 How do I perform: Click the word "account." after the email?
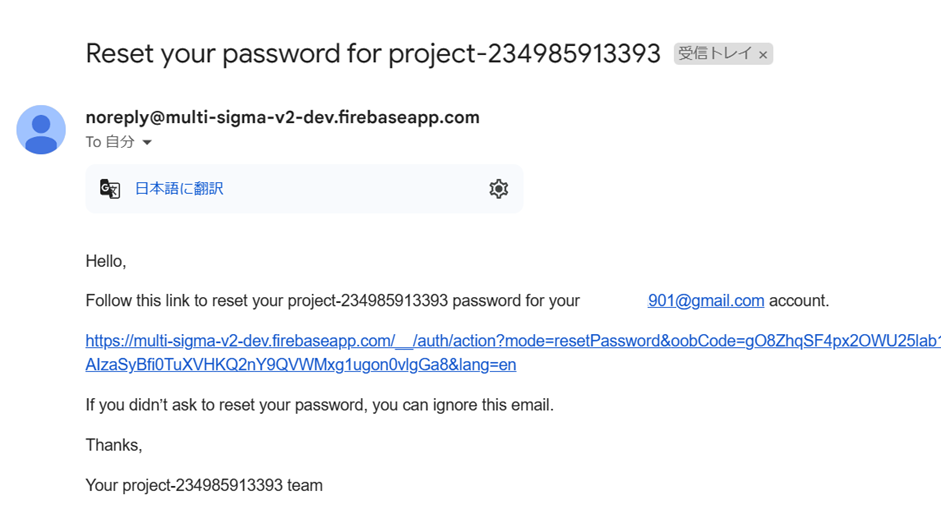click(799, 301)
